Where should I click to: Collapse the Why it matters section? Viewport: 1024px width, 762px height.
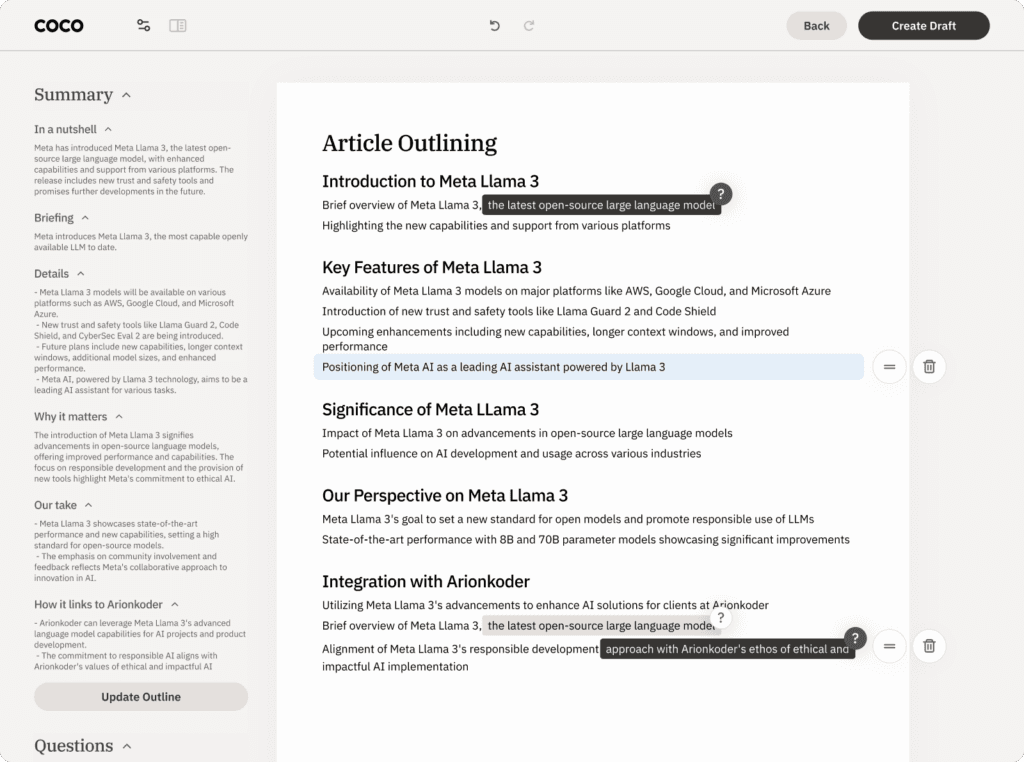[x=119, y=417]
